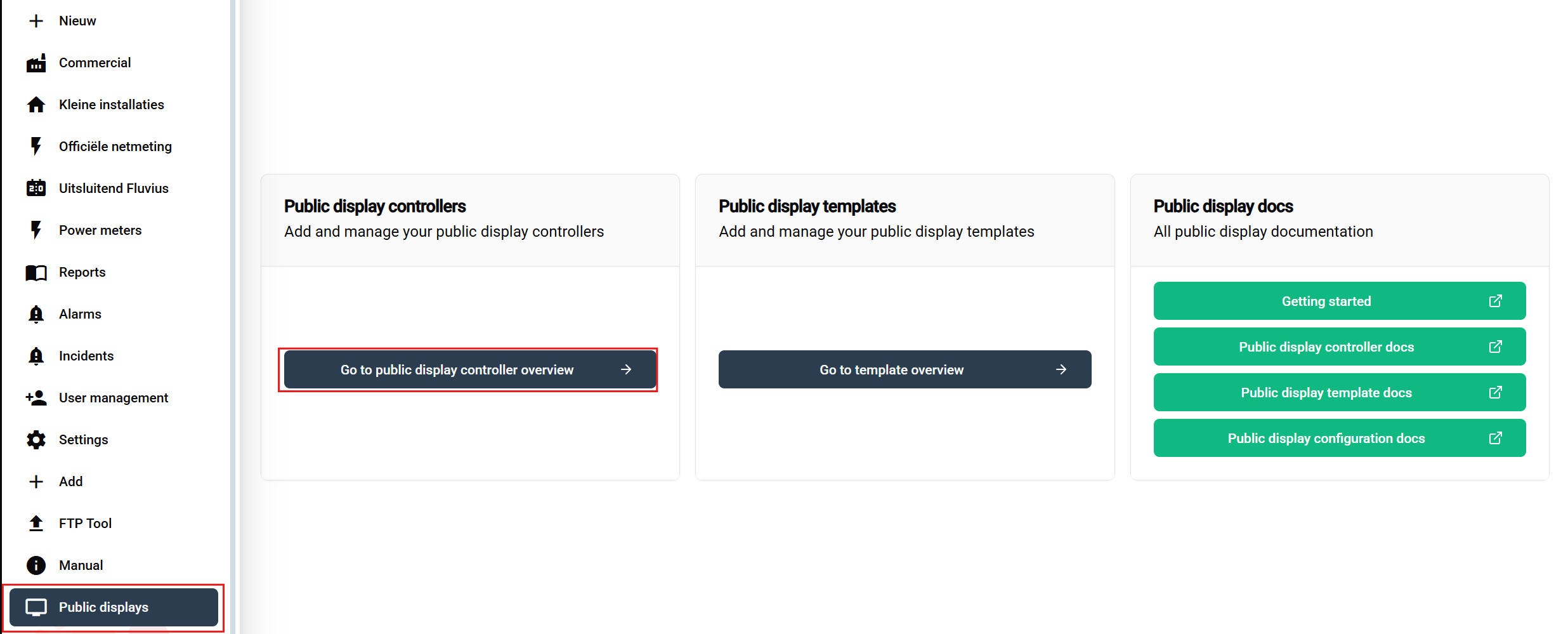Click the Nieuw menu entry
This screenshot has width=1568, height=634.
pyautogui.click(x=77, y=21)
